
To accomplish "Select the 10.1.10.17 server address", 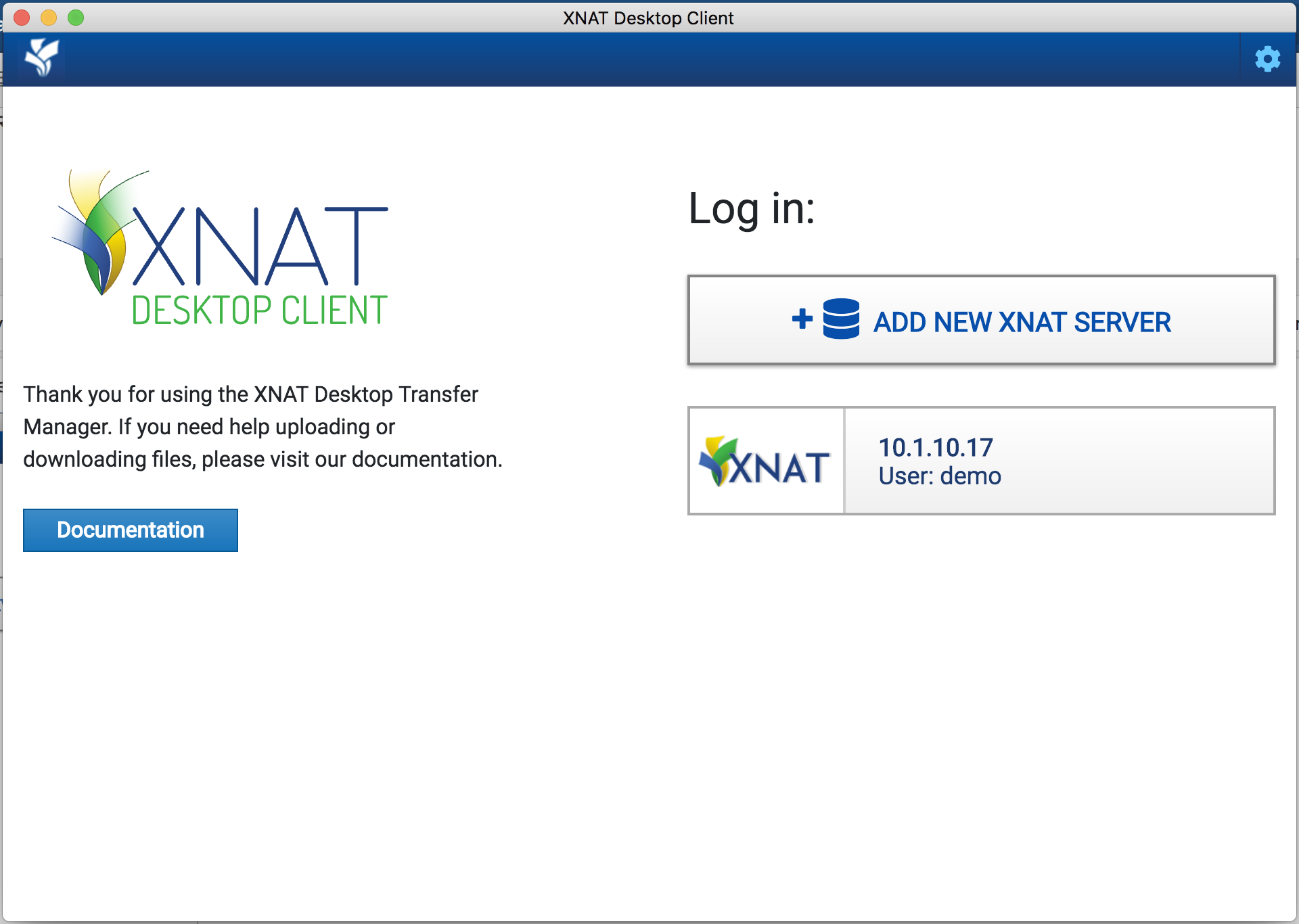I will coord(935,447).
